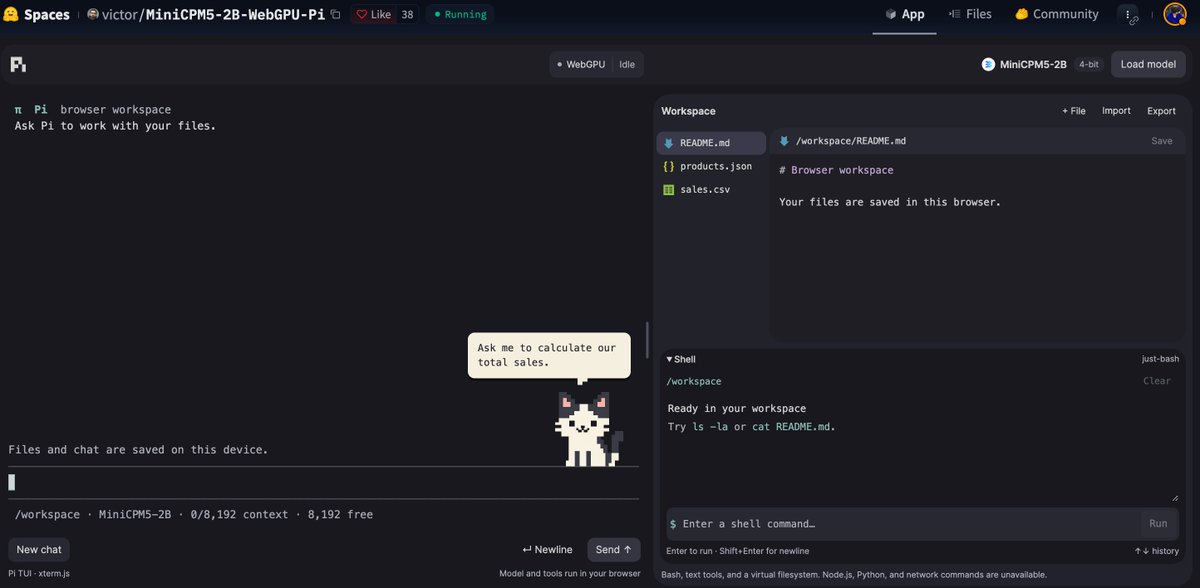Click the victor username link
Viewport: 1200px width, 588px height.
[x=119, y=15]
